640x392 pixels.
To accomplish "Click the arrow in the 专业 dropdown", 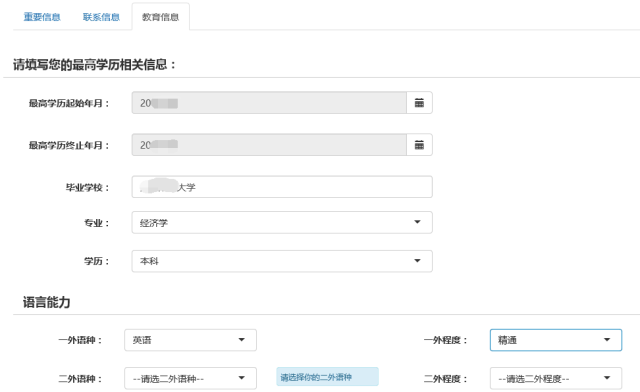I will tap(417, 222).
